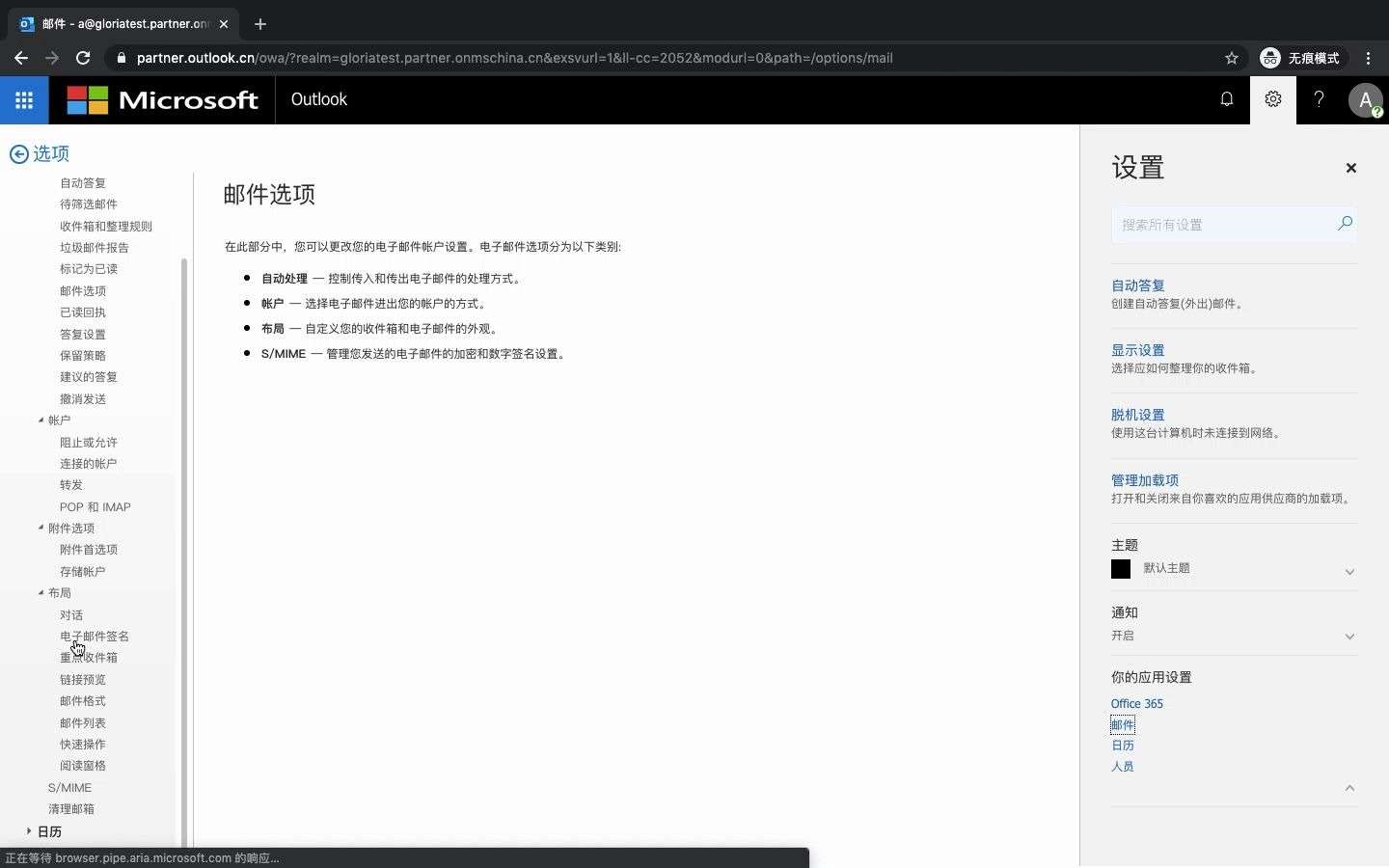Select POP 和 IMAP tree item

tap(95, 507)
